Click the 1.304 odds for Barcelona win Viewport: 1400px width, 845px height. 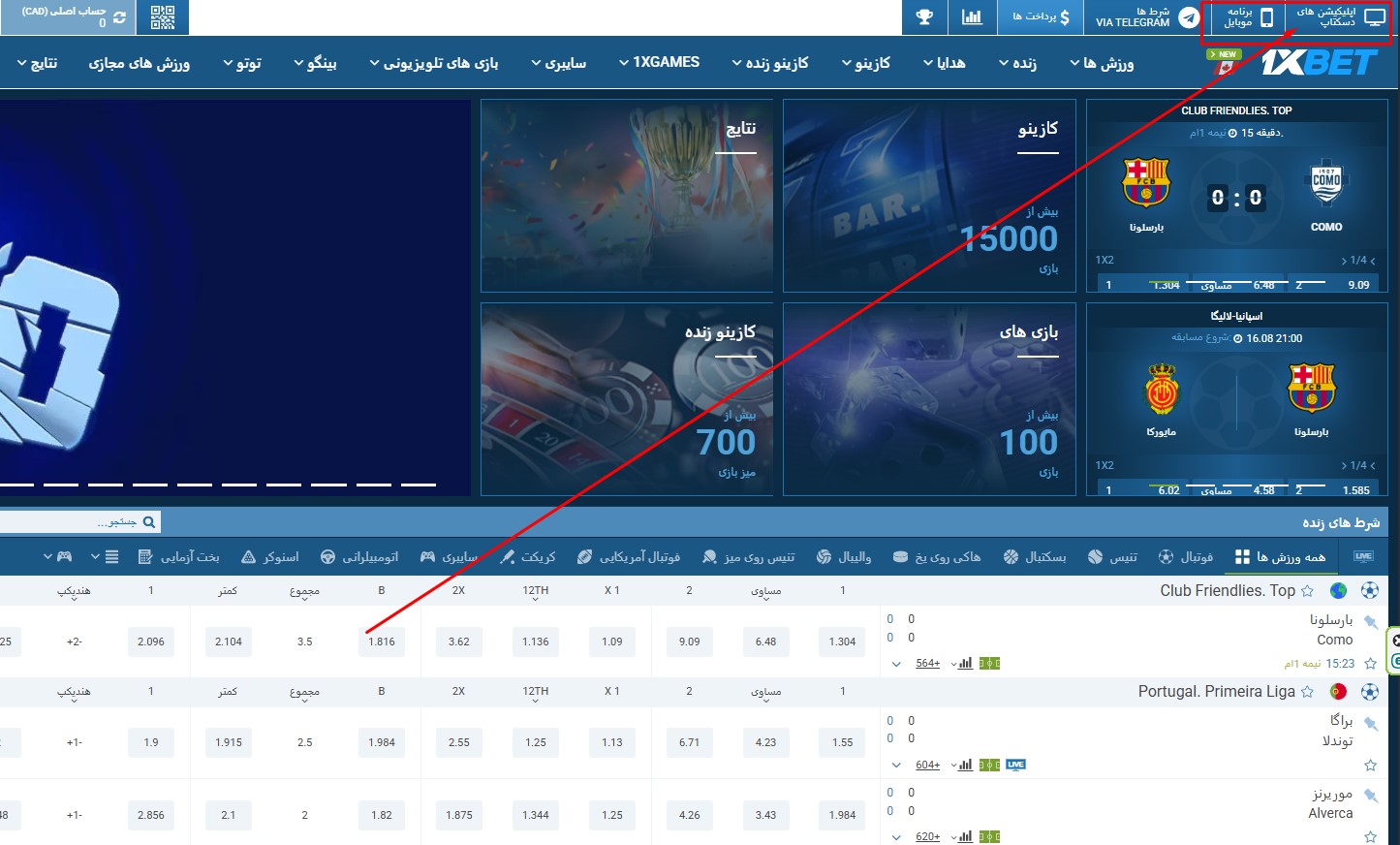click(842, 642)
